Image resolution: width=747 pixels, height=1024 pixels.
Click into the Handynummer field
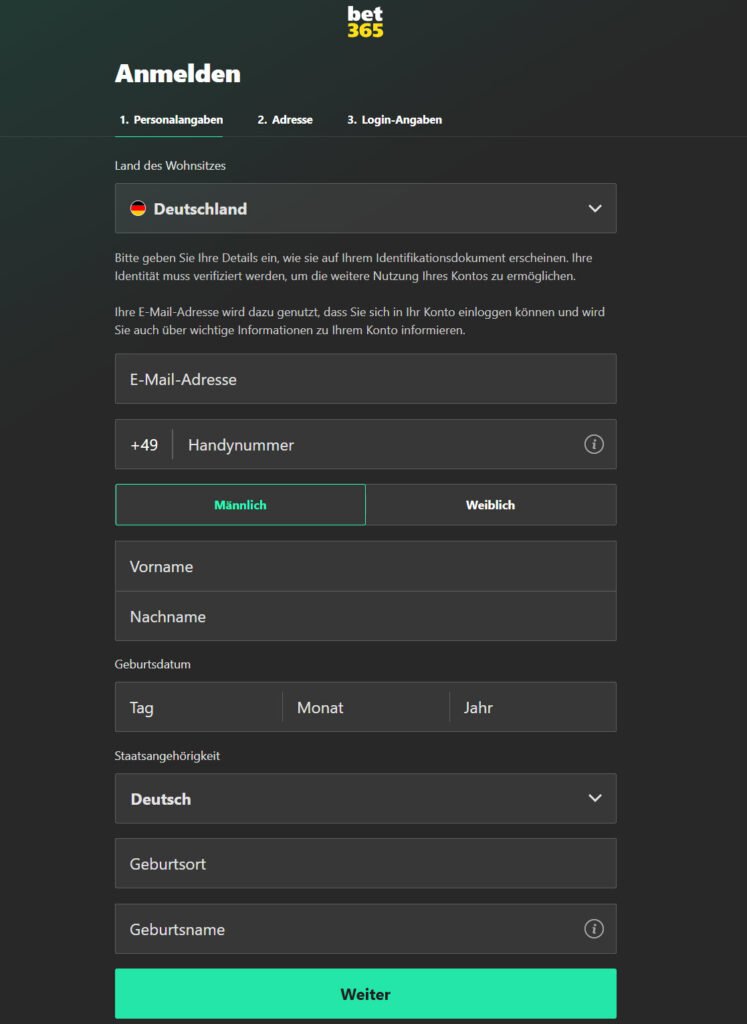(x=380, y=445)
